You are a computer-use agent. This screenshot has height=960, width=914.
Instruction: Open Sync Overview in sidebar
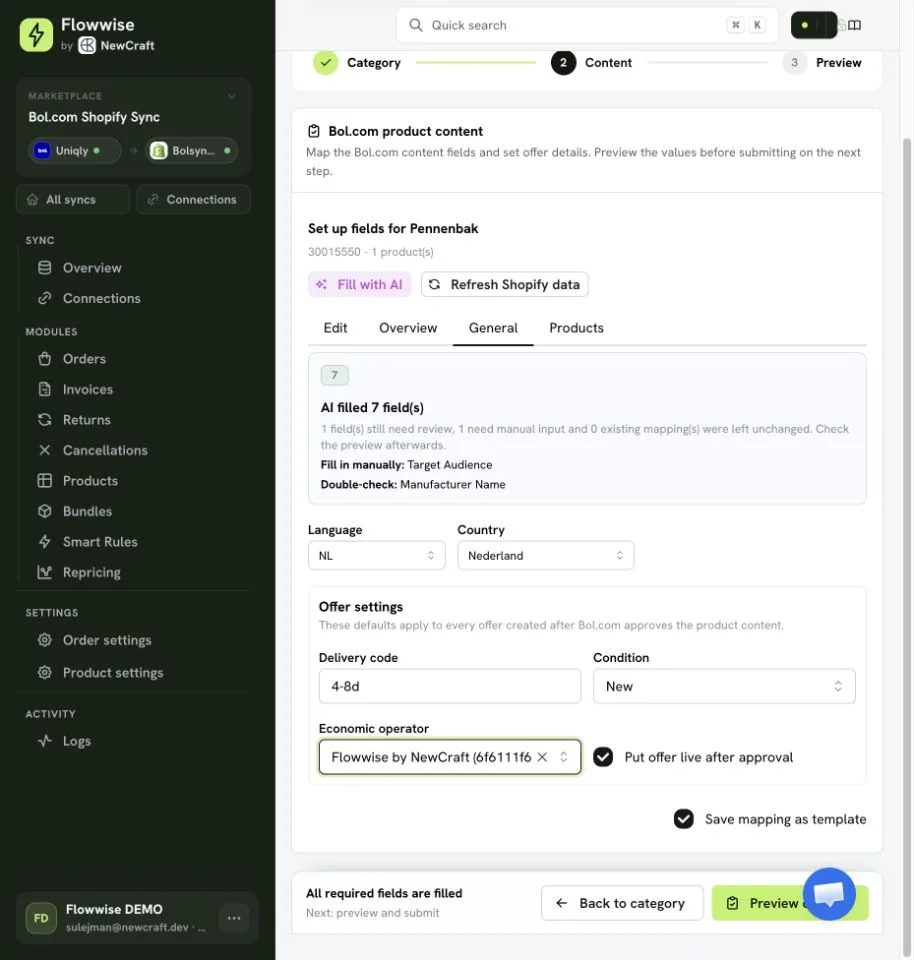92,268
